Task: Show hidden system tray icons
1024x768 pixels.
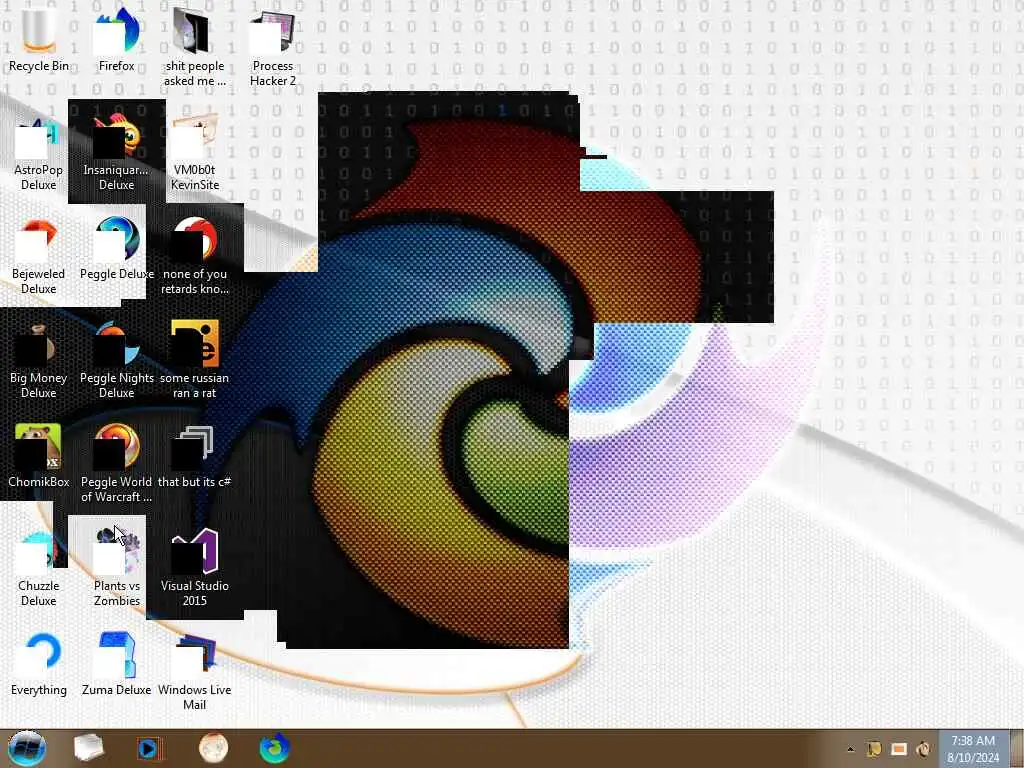Action: (x=850, y=749)
